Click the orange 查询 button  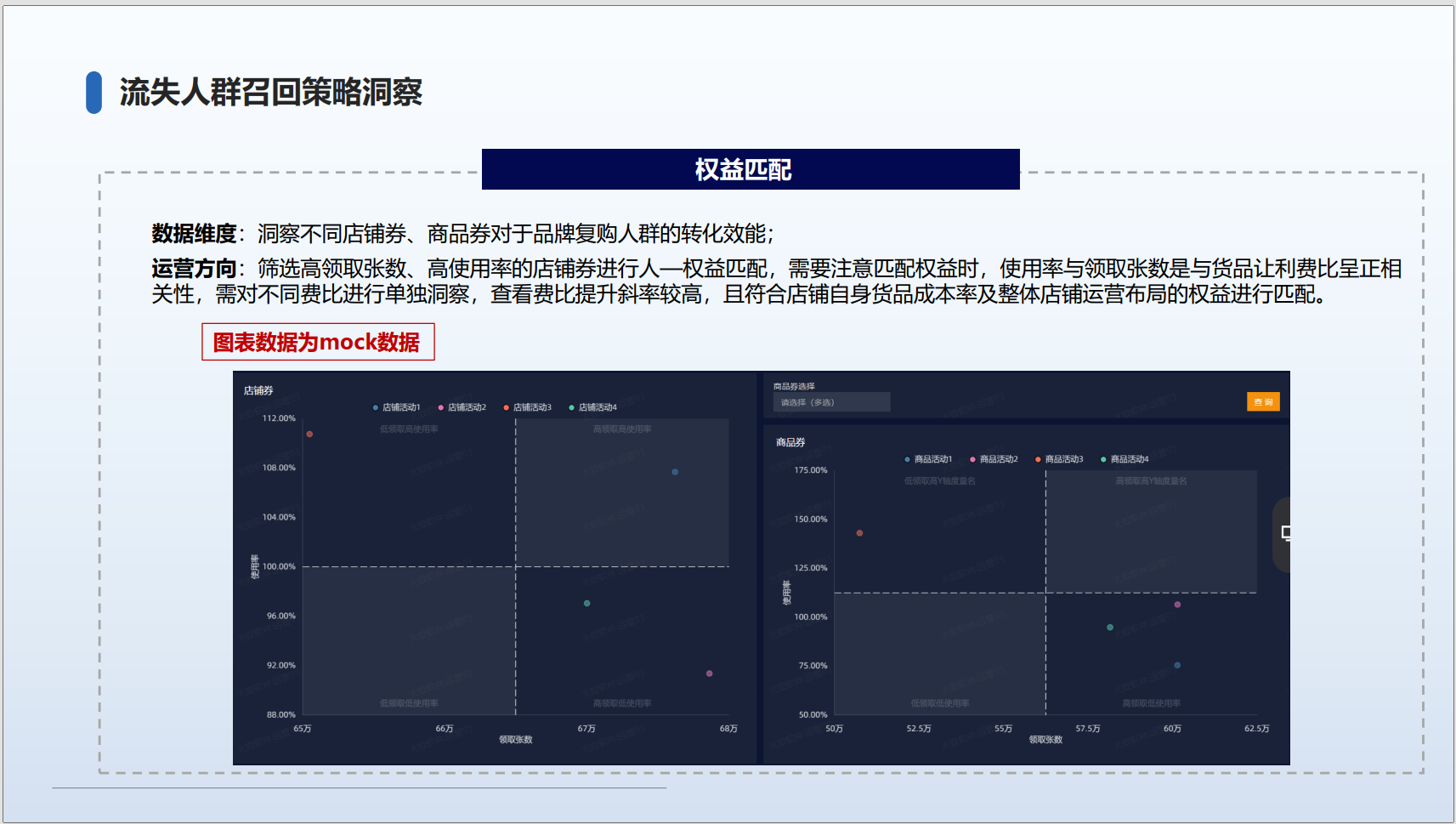1263,401
